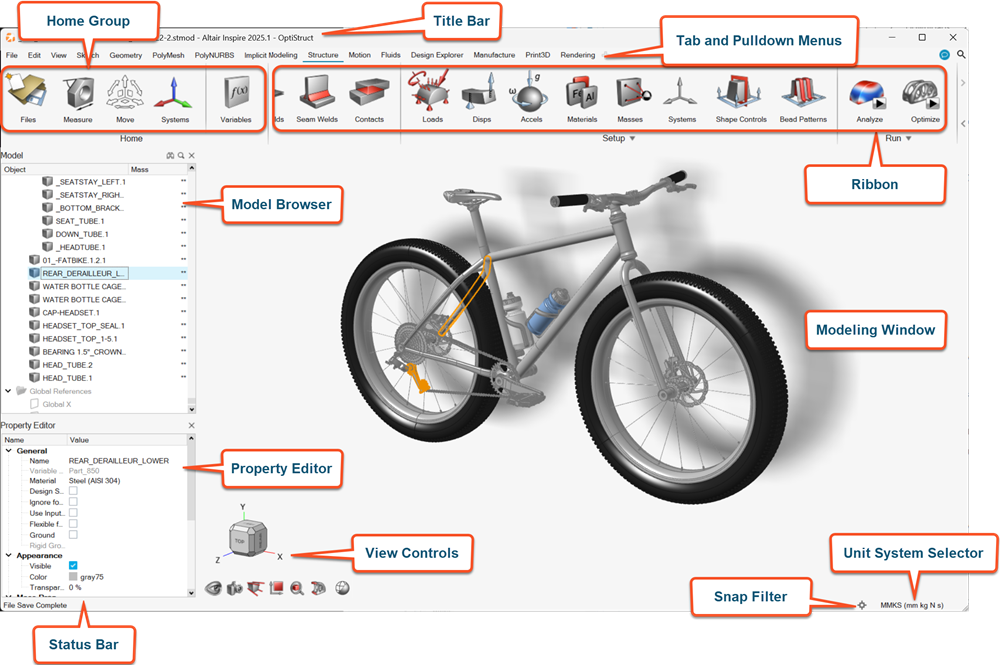Screen dimensions: 1000x665
Task: Select the Masses tool
Action: pos(631,98)
